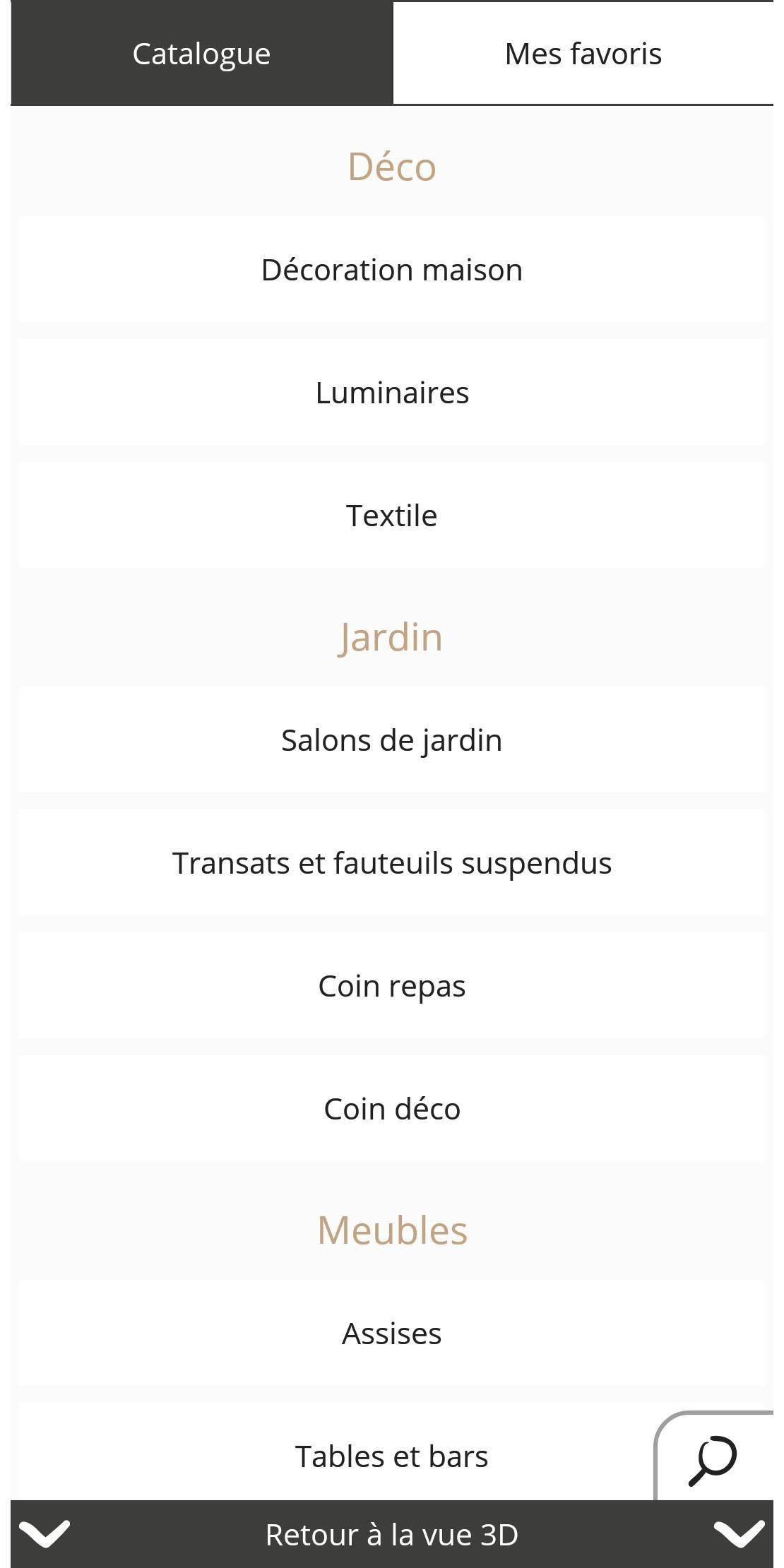Screen dimensions: 784x1568
Task: Click the Jardin section heading
Action: pos(391,637)
